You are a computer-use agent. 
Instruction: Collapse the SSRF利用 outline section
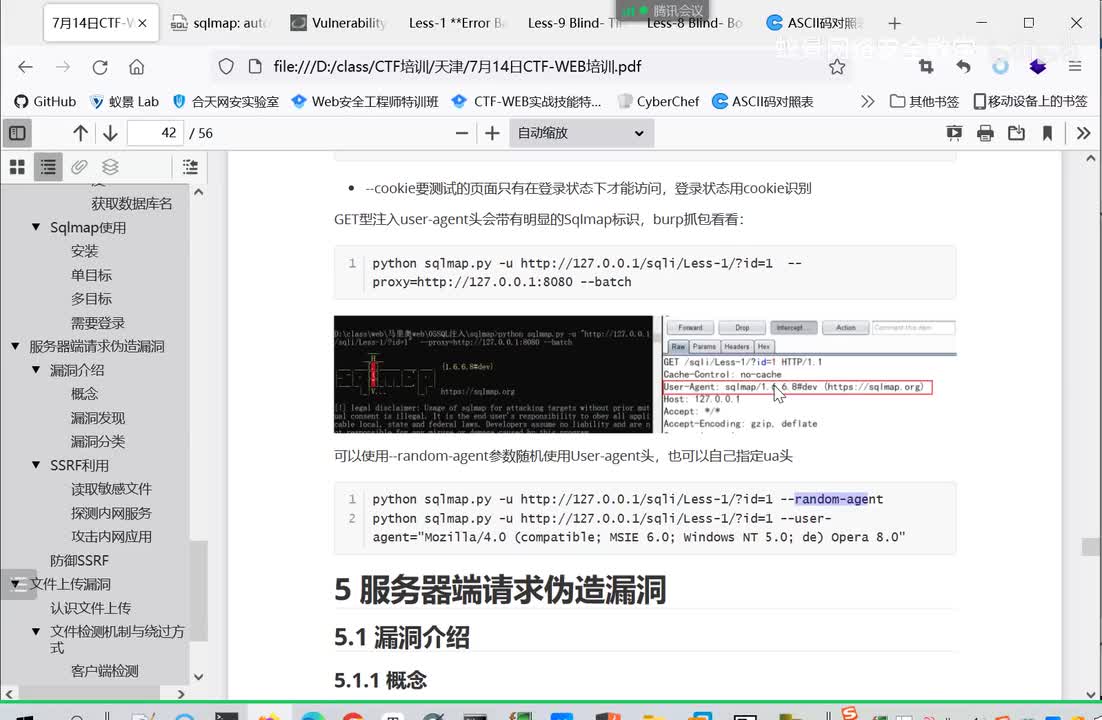pyautogui.click(x=36, y=465)
